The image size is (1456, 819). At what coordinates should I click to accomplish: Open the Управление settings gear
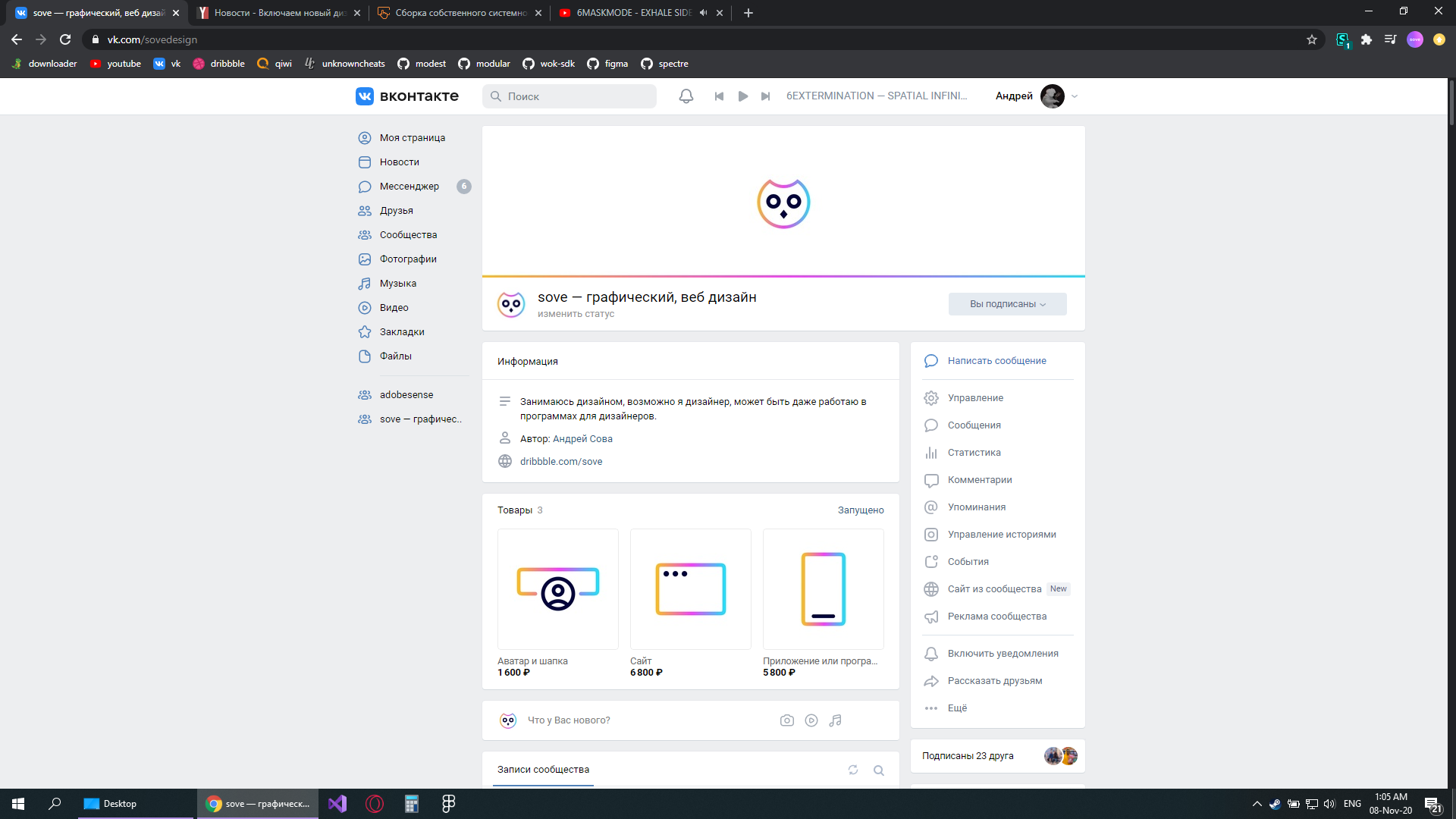[x=931, y=398]
